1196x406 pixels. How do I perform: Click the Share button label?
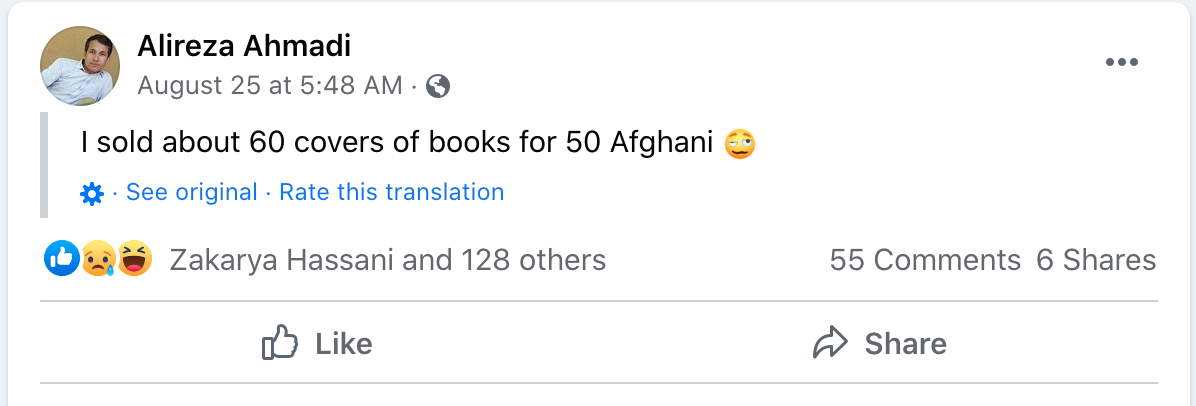[x=905, y=344]
